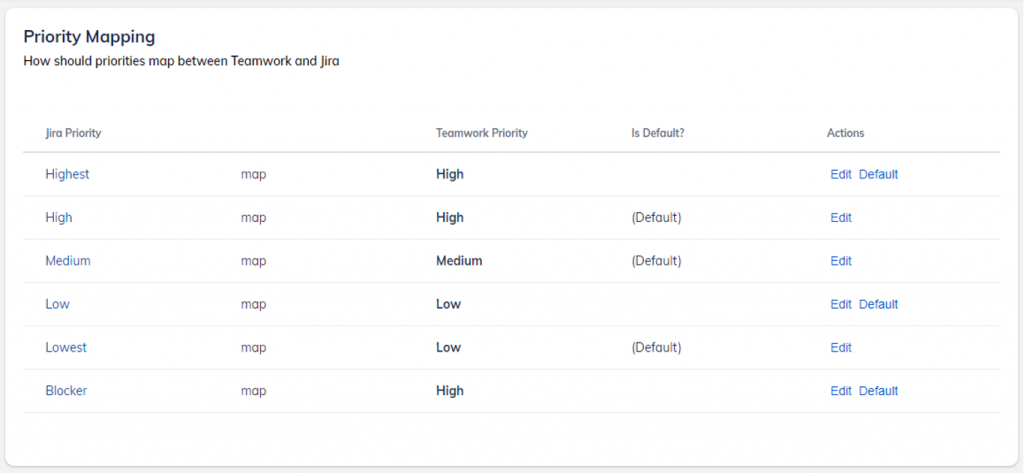Click the Jira Priority column header
The height and width of the screenshot is (473, 1024).
point(73,133)
